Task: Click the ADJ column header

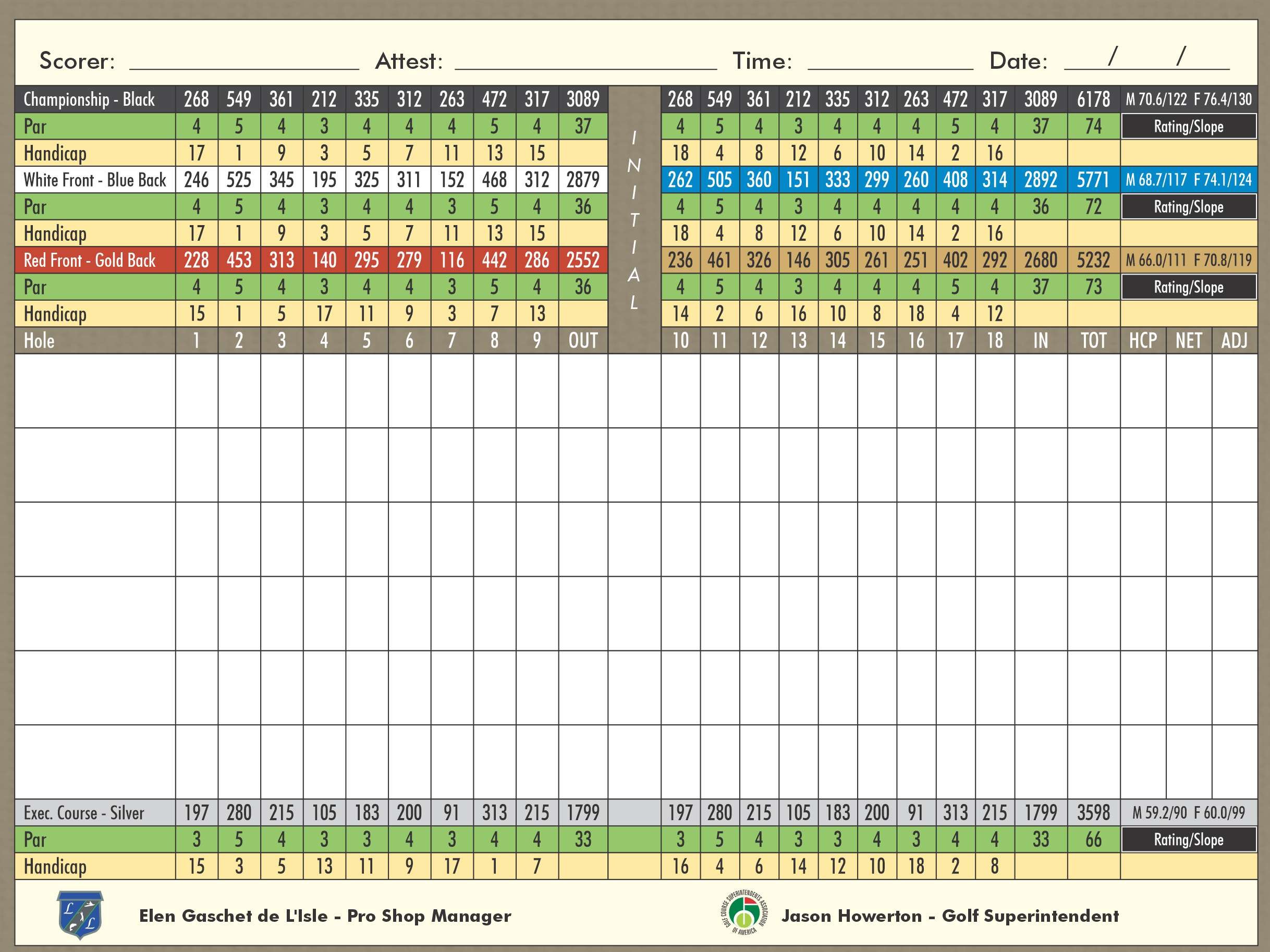Action: [1235, 341]
